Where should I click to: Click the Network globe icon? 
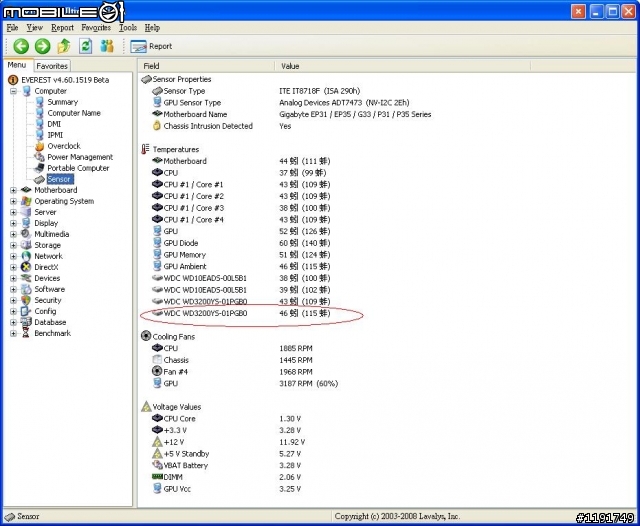point(26,256)
